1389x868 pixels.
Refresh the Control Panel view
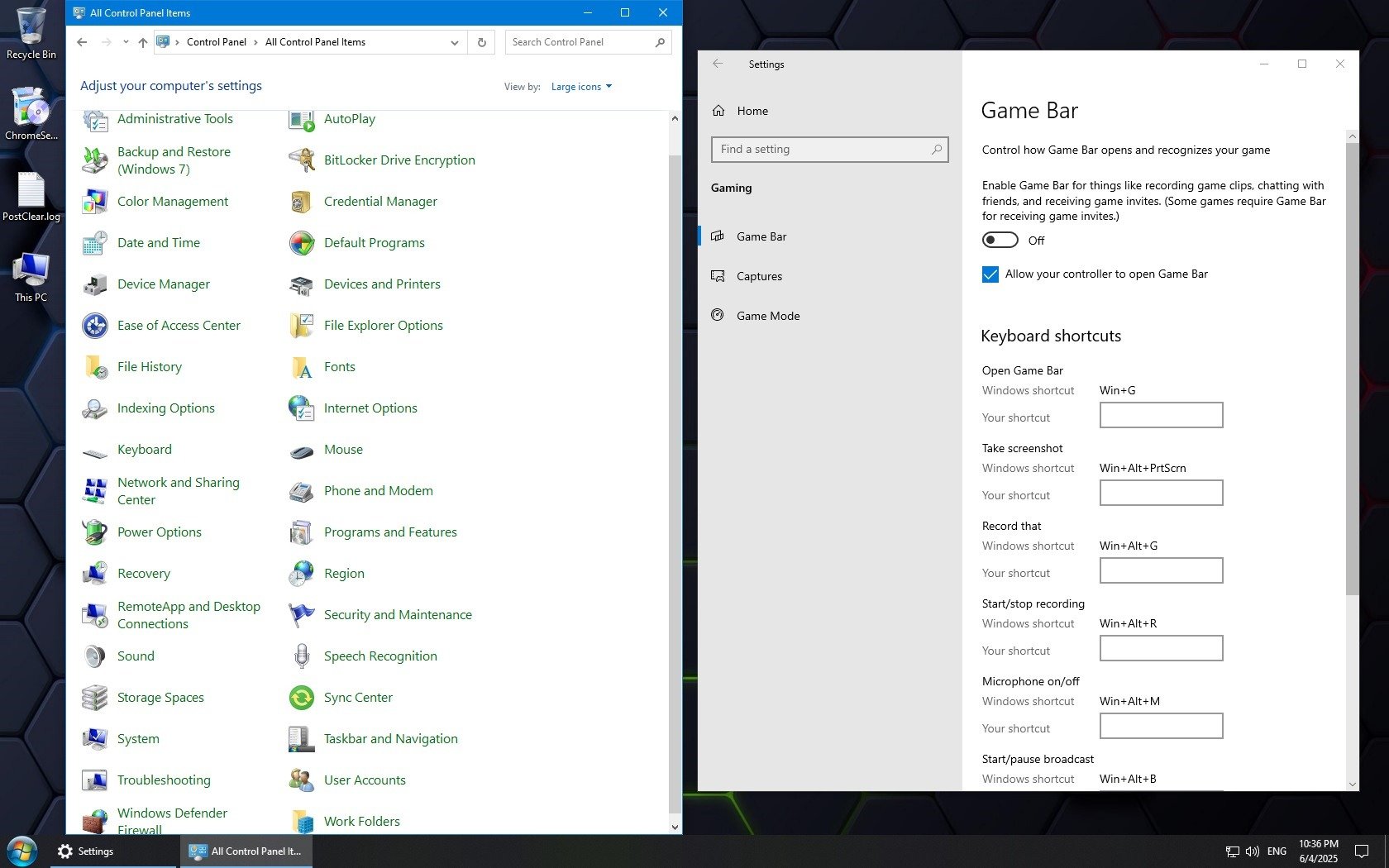coord(481,42)
